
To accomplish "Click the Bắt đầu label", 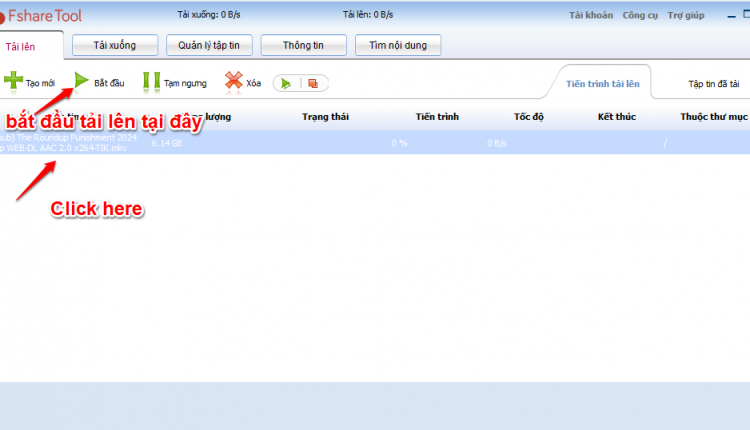I will (x=109, y=83).
